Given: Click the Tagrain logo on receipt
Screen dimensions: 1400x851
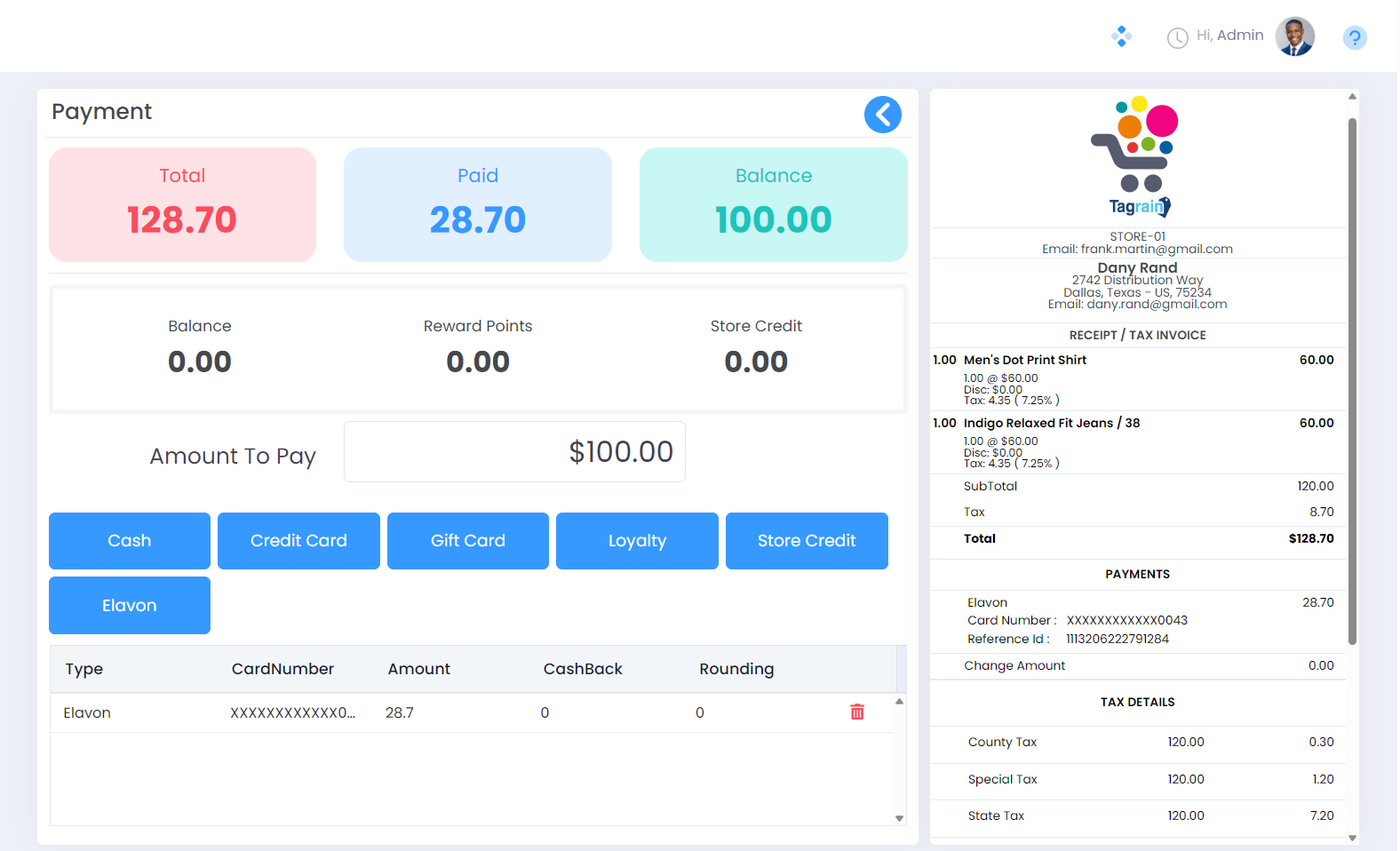Looking at the screenshot, I should point(1136,157).
